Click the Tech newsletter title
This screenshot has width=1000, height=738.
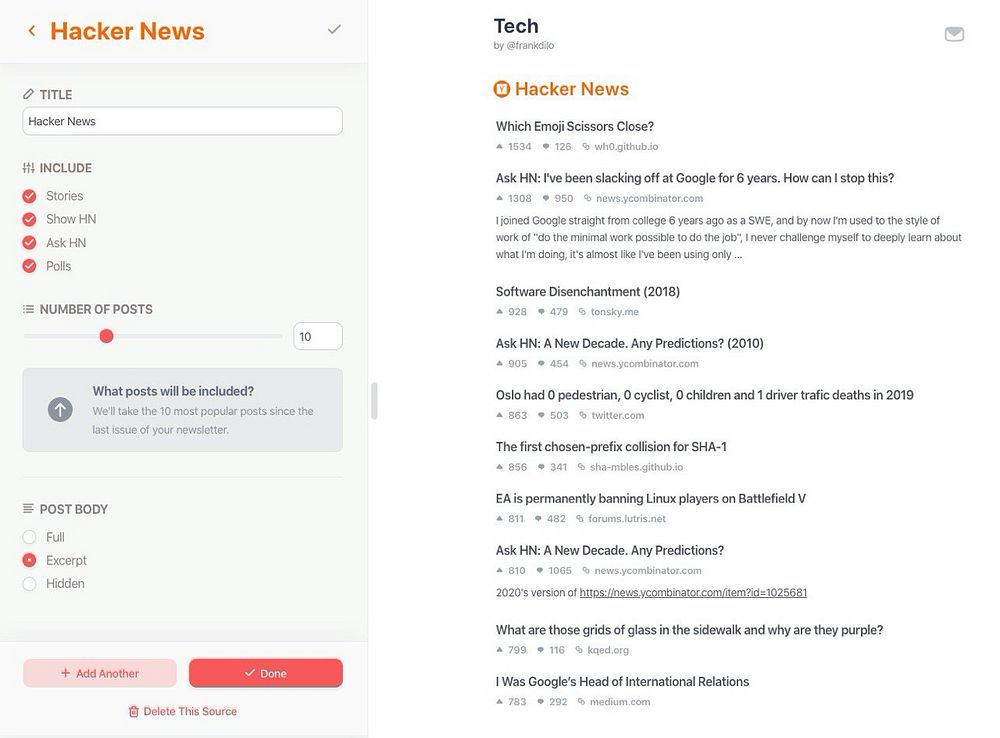tap(516, 26)
